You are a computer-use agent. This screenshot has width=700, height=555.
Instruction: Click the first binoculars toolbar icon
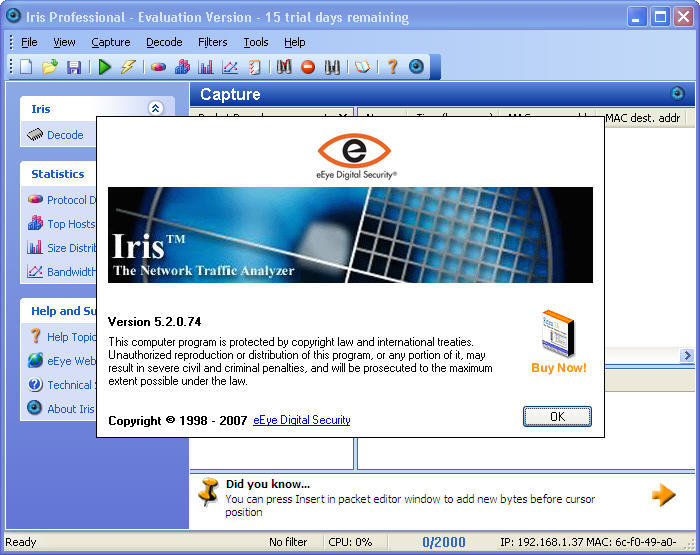[284, 67]
